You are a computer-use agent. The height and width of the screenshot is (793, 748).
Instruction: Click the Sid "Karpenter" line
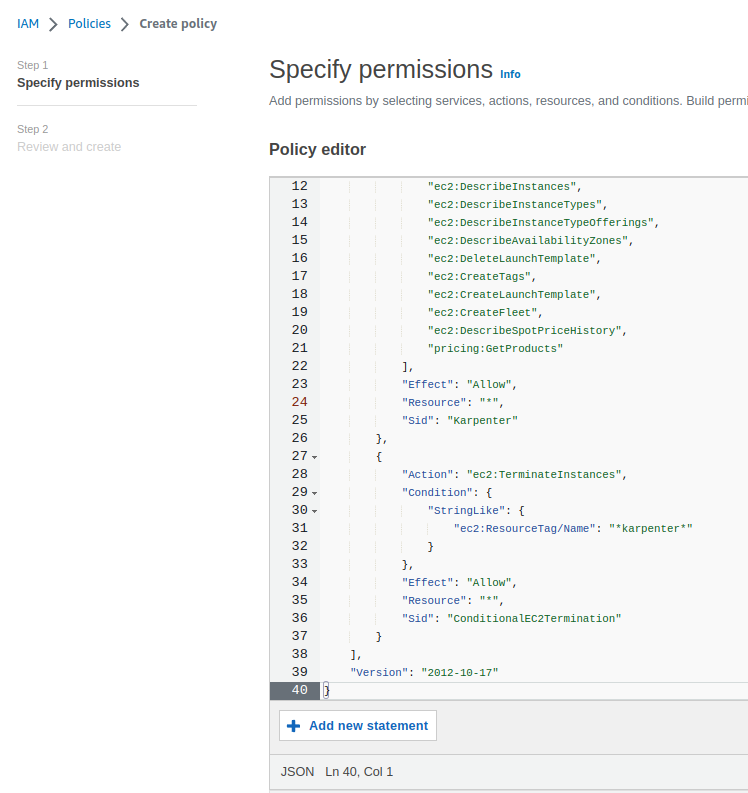(460, 420)
